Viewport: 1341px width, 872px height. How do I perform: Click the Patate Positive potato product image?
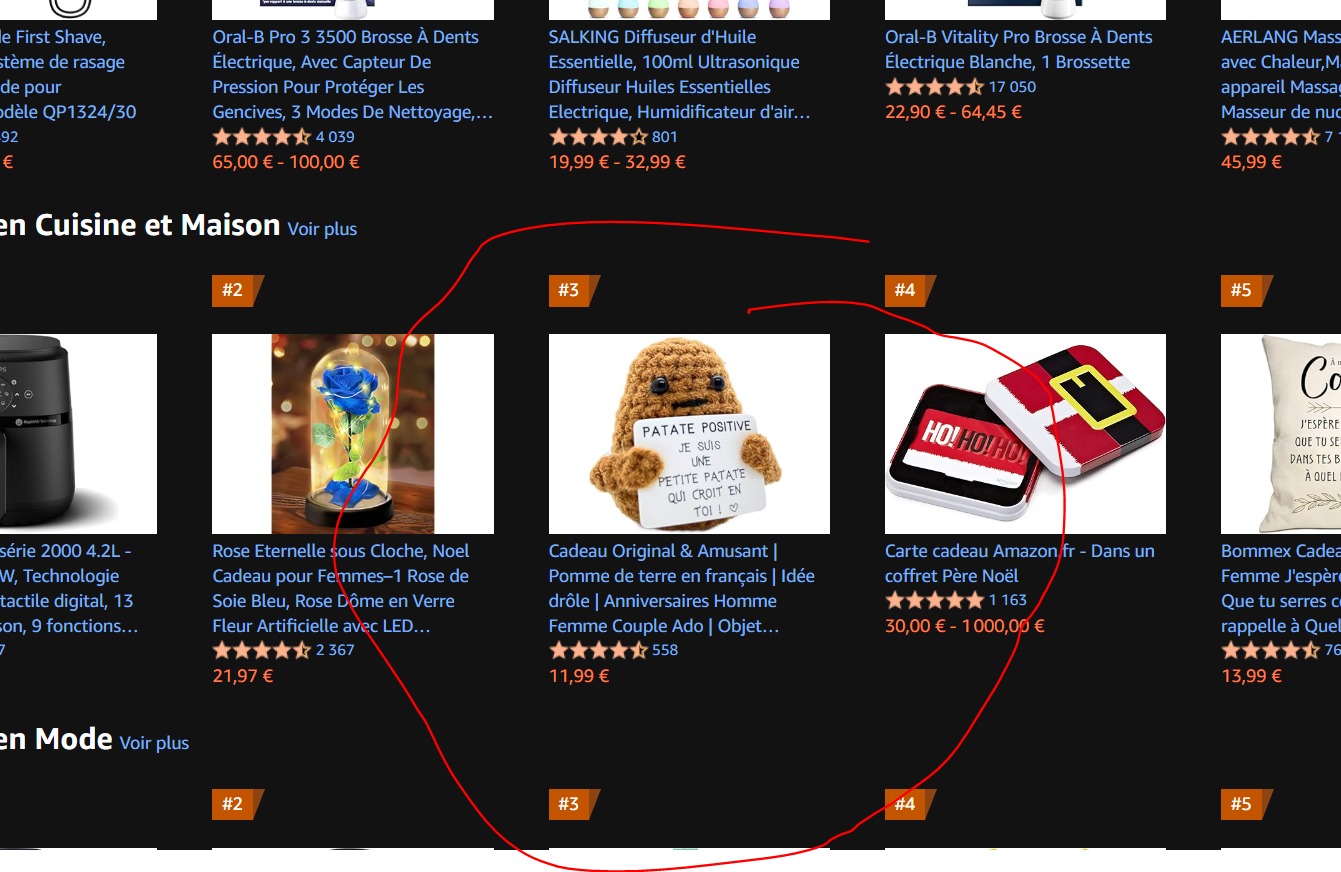(689, 434)
